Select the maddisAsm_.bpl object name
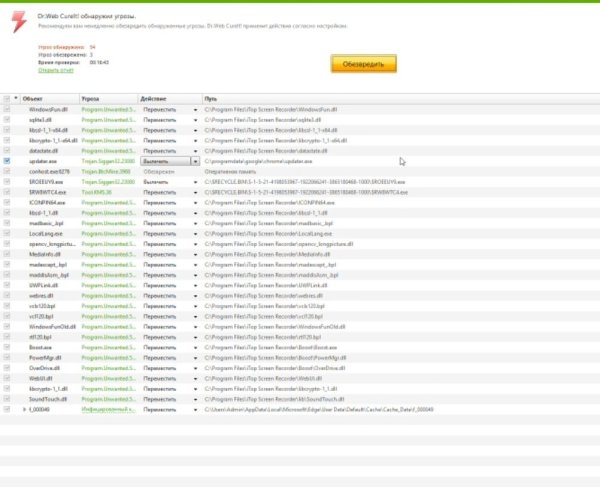Image resolution: width=600 pixels, height=493 pixels. [x=49, y=275]
